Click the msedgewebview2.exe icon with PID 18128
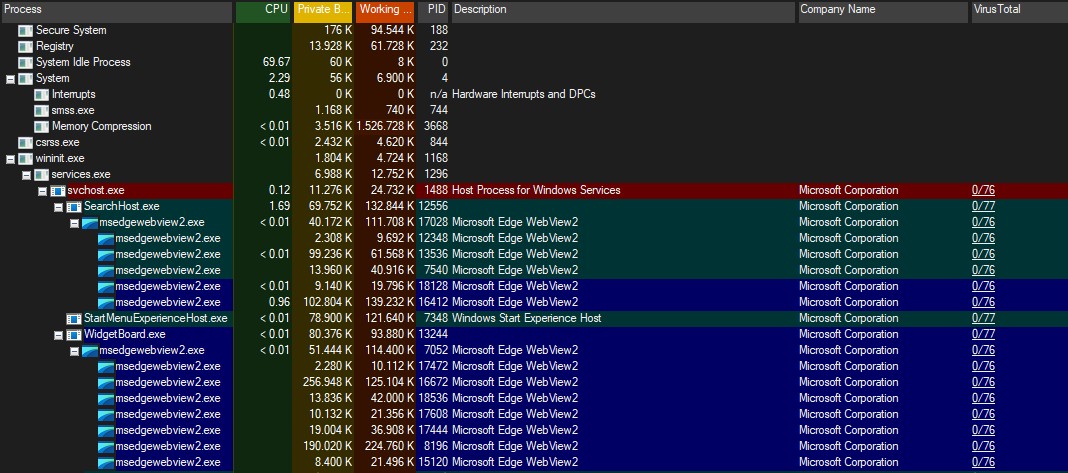Screen dimensions: 1068x473 106,286
